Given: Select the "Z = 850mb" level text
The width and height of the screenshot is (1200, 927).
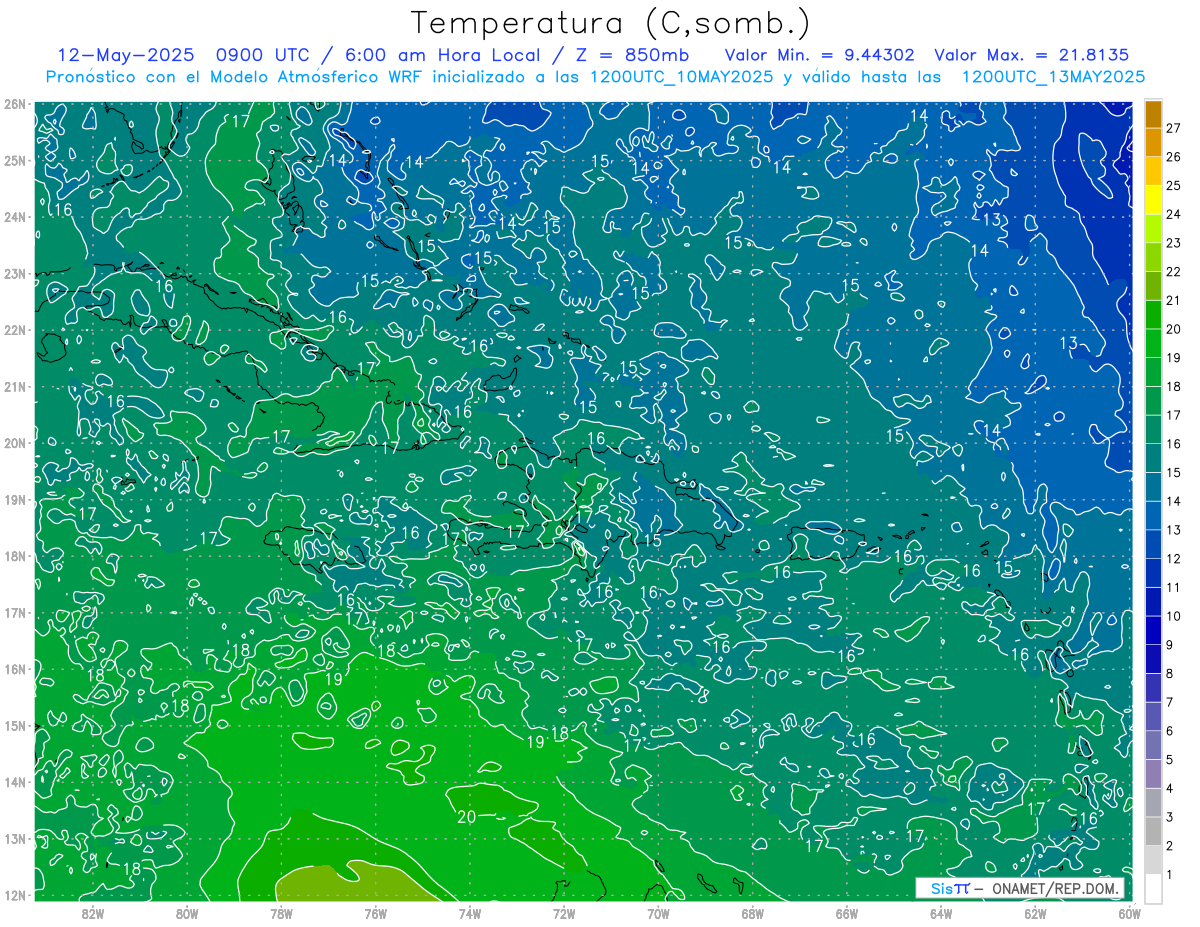Looking at the screenshot, I should pyautogui.click(x=631, y=55).
